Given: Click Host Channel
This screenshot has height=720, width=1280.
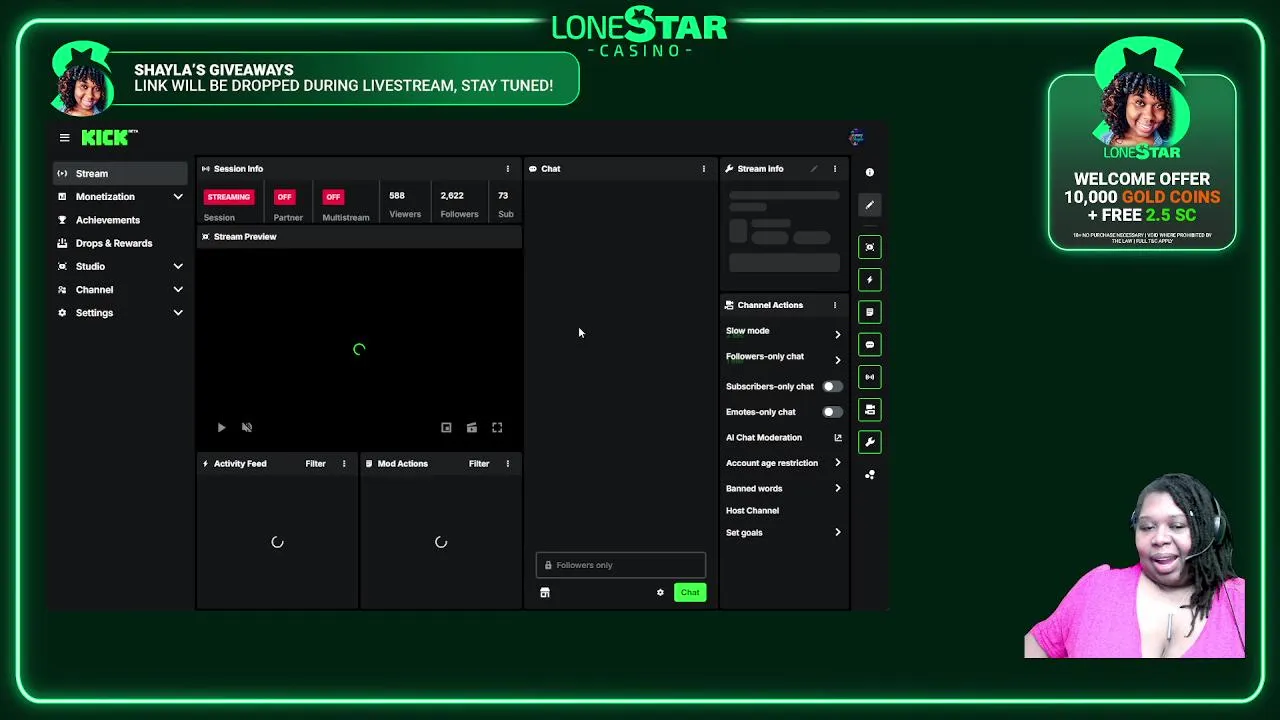Looking at the screenshot, I should tap(752, 511).
